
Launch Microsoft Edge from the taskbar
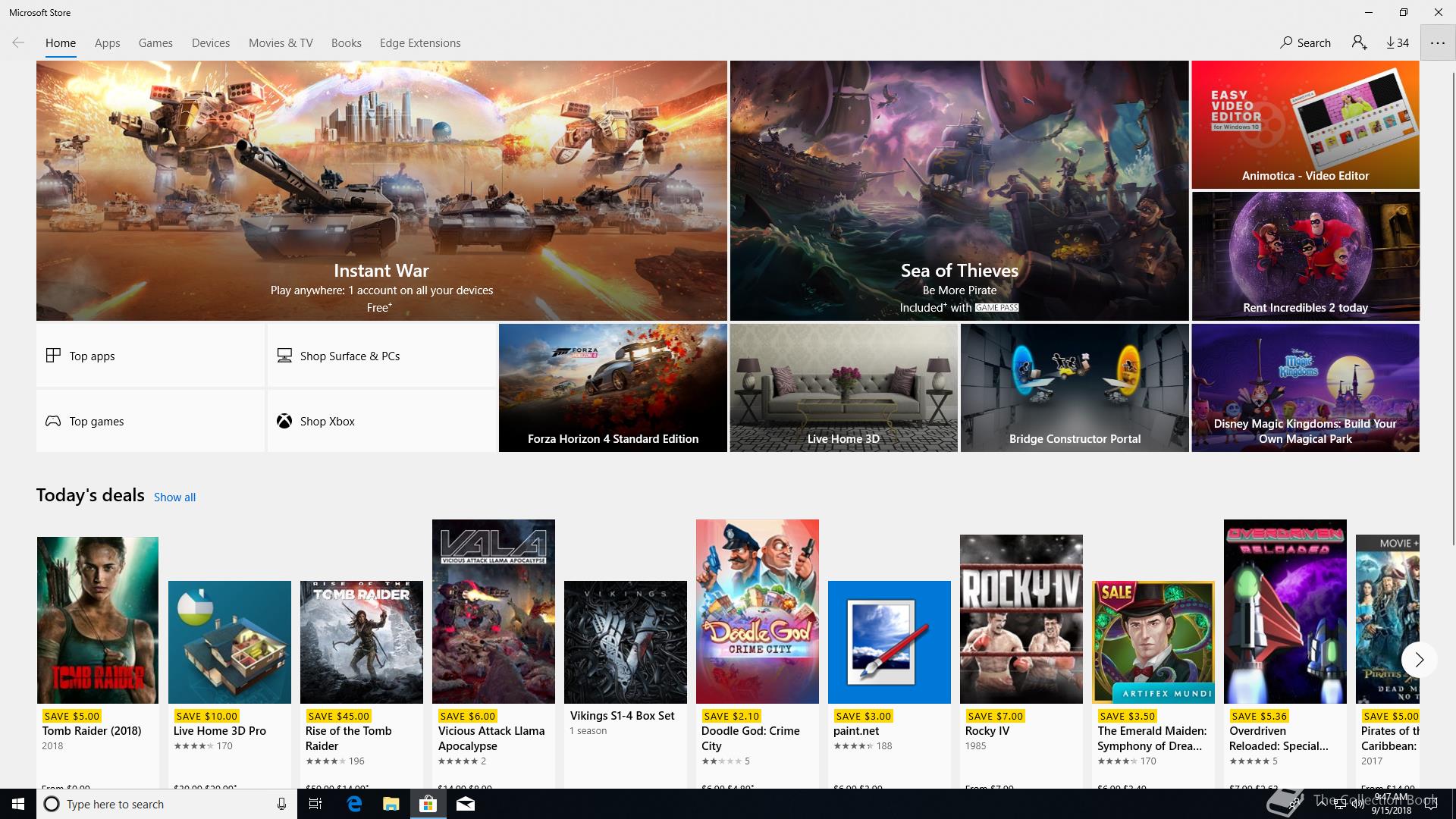pos(354,804)
